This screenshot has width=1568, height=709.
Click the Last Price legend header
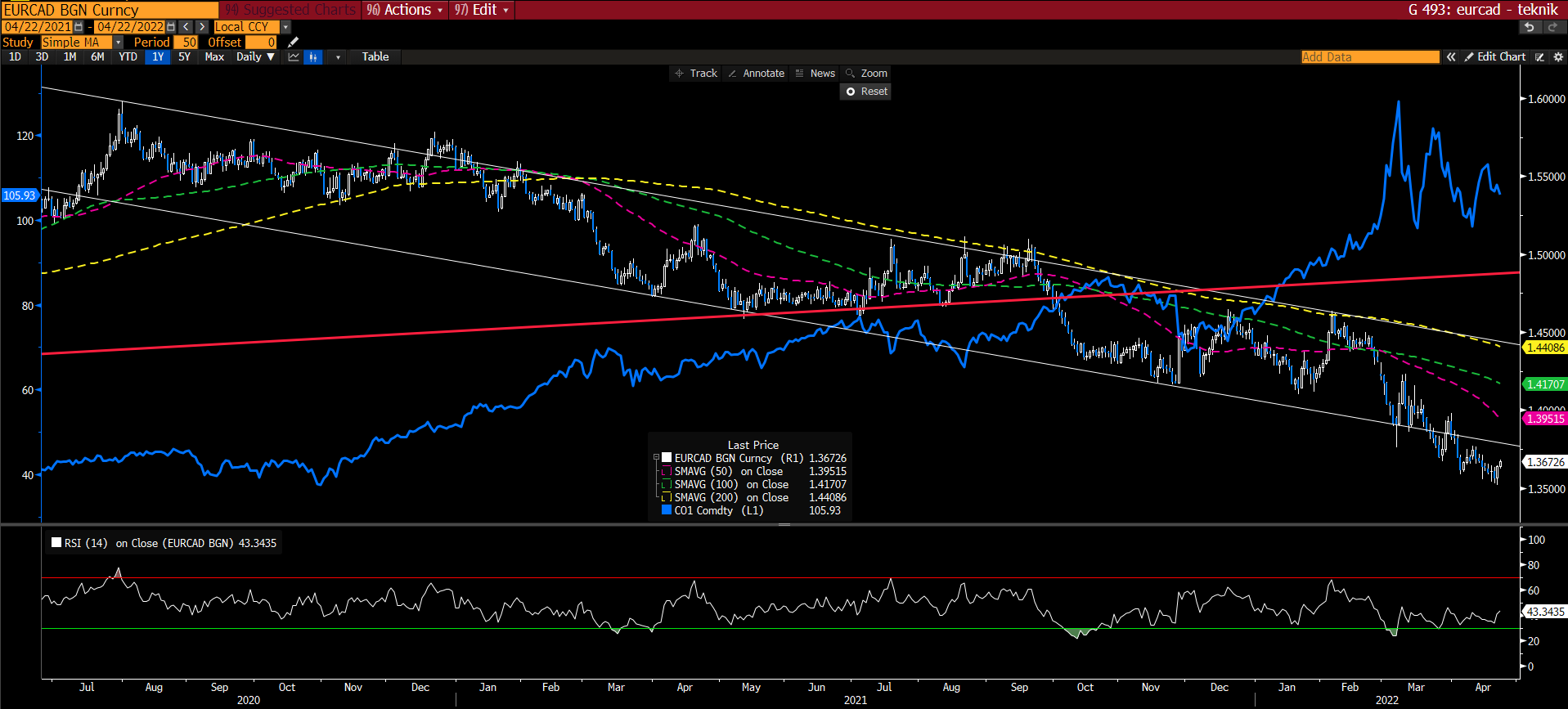click(x=753, y=445)
